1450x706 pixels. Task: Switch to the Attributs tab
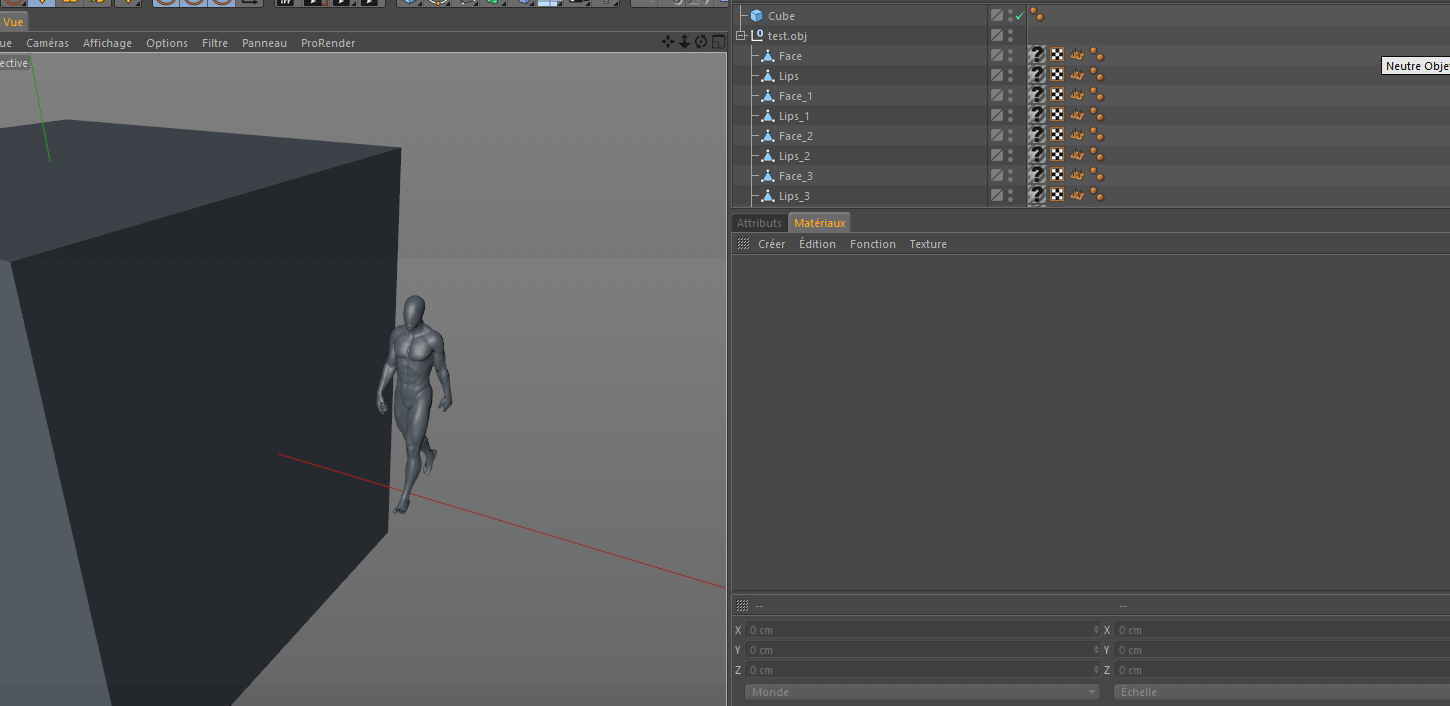tap(759, 223)
